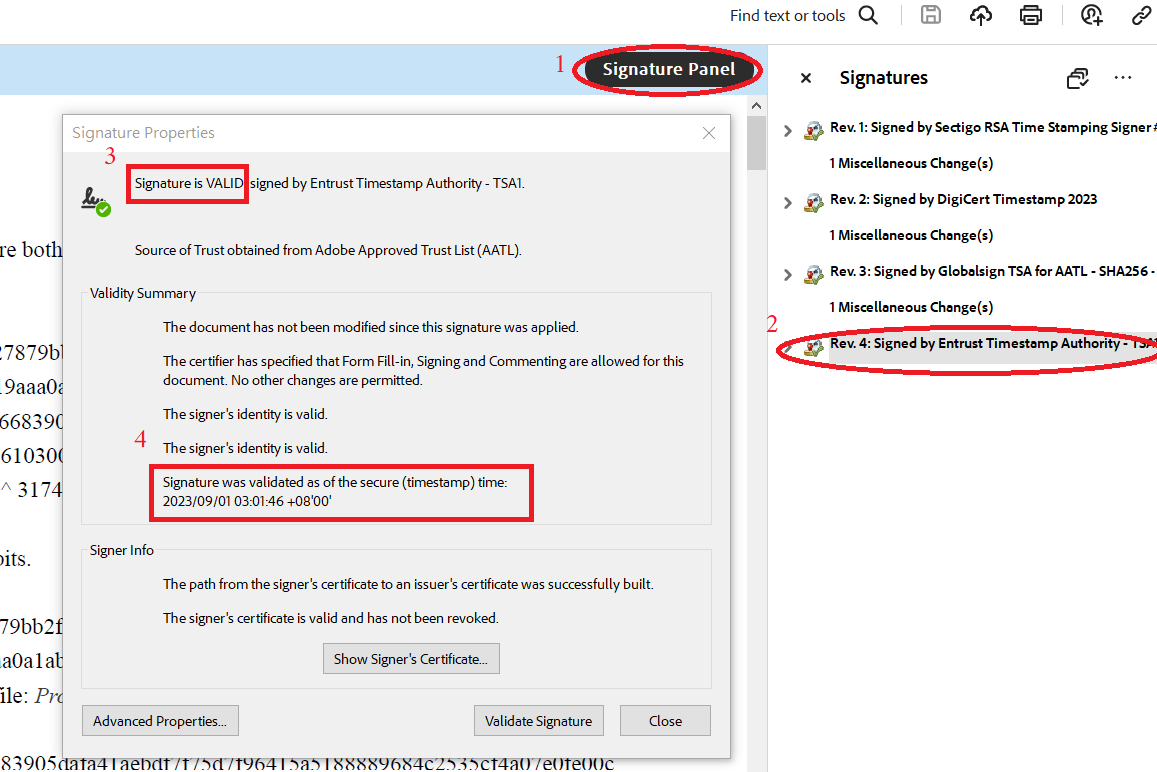This screenshot has width=1157, height=772.
Task: Click Miscellaneous Change(s) under Rev. 1
Action: click(911, 163)
